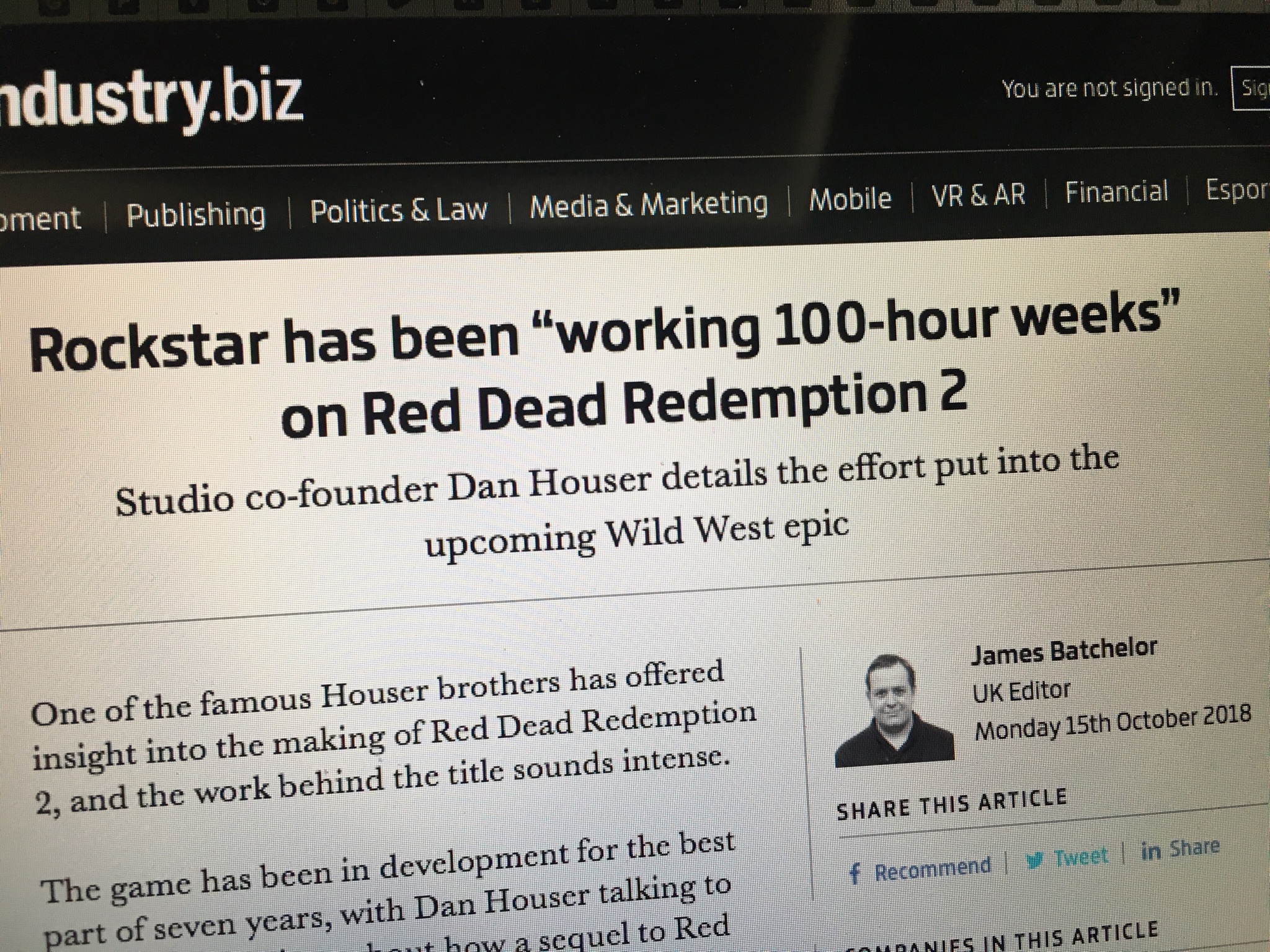The height and width of the screenshot is (952, 1270).
Task: Share on LinkedIn via in Share icon
Action: (1150, 852)
